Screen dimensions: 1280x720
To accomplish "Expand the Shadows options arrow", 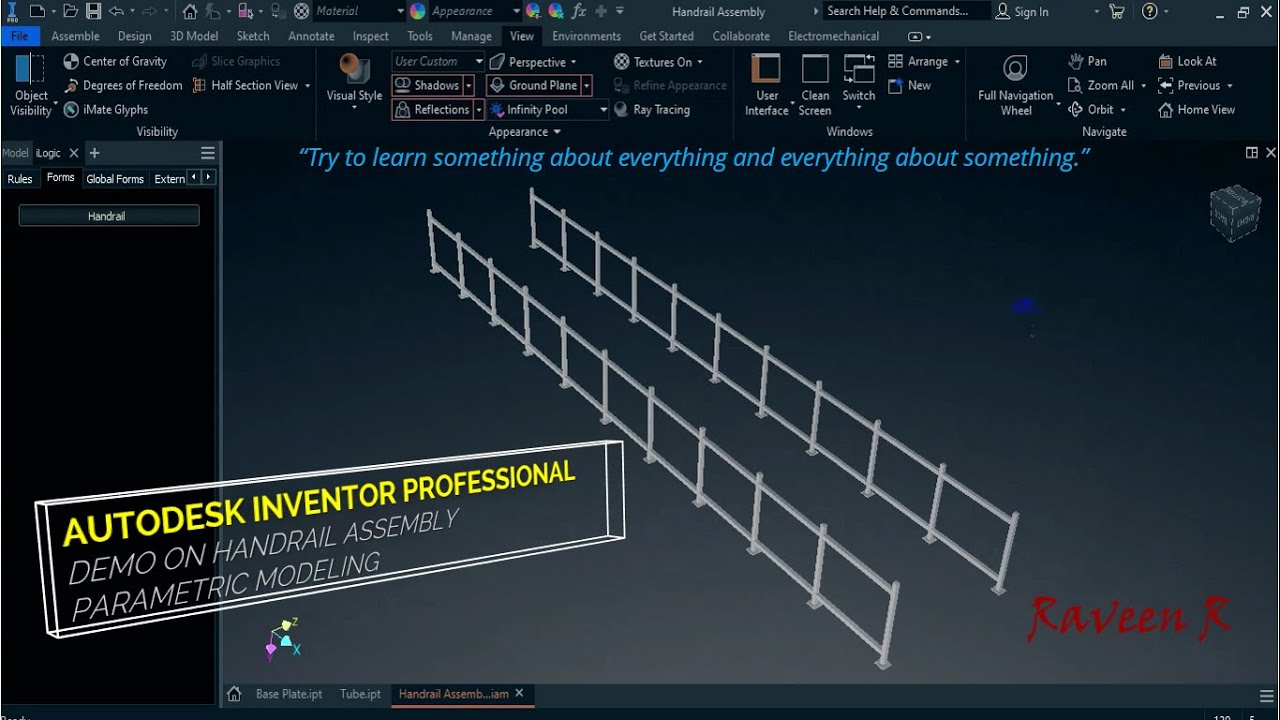I will point(468,85).
